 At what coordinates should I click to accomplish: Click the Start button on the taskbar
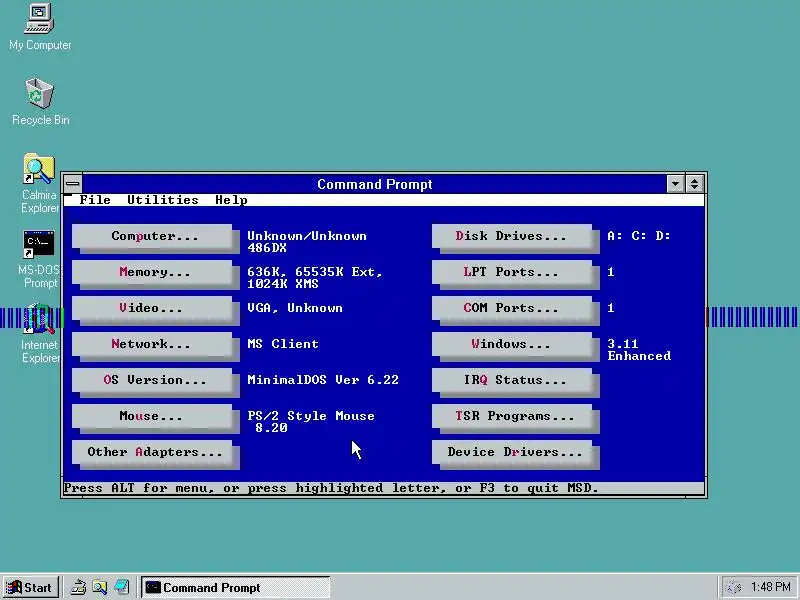pyautogui.click(x=31, y=588)
